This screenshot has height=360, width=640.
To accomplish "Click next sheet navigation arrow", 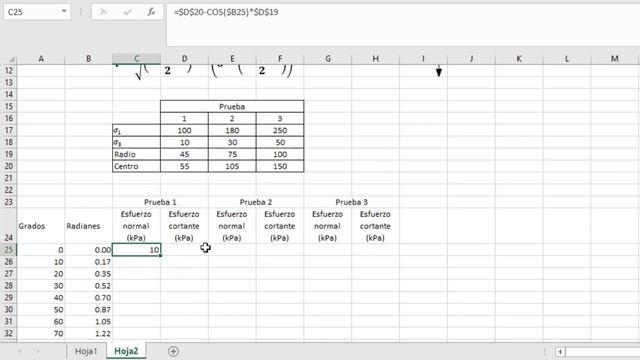I will point(38,351).
